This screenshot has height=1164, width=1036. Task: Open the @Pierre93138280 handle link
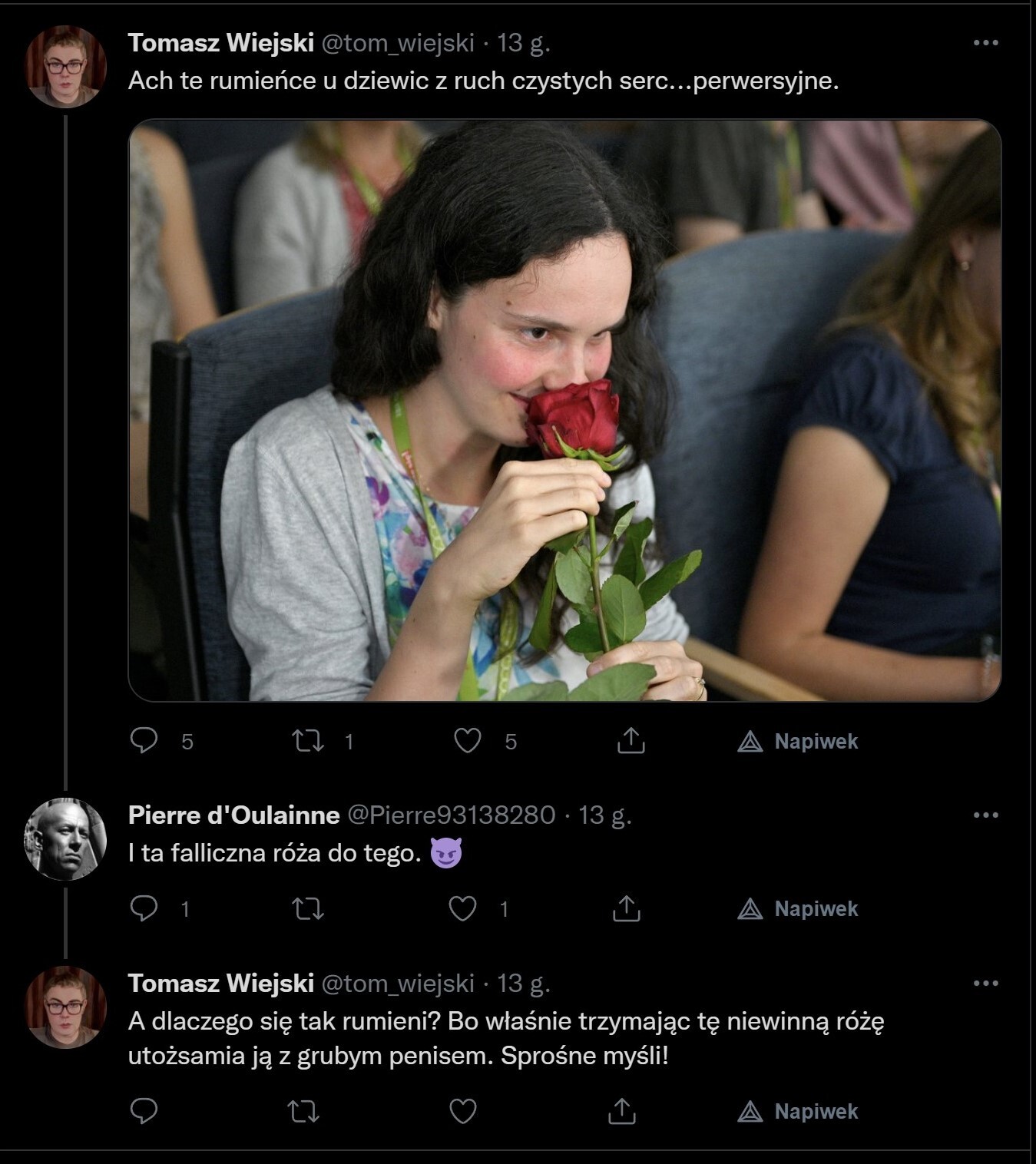[452, 815]
